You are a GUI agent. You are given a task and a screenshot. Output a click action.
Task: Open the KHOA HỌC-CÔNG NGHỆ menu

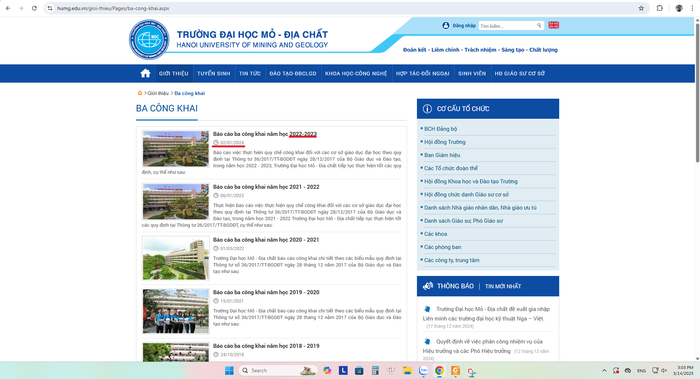pyautogui.click(x=356, y=74)
